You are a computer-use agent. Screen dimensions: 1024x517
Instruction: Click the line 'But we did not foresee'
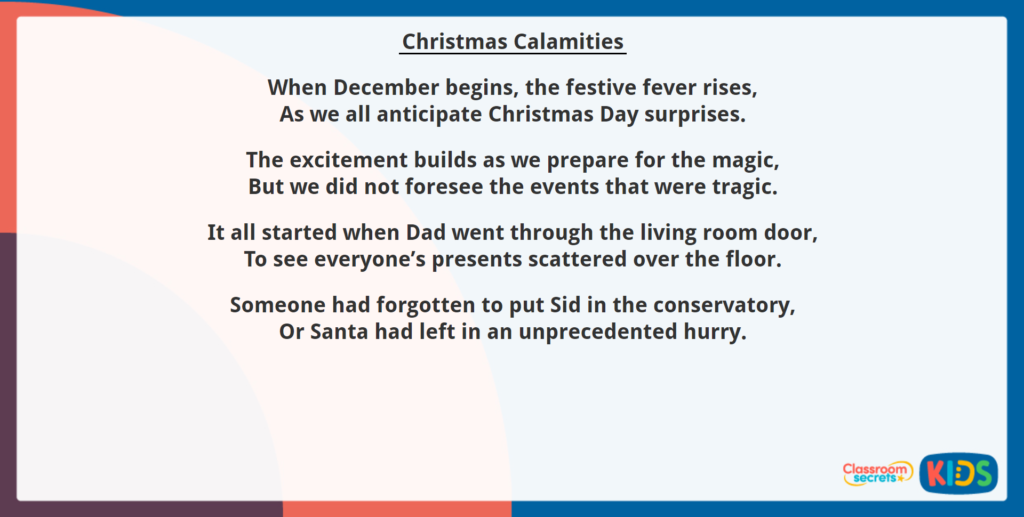(512, 186)
